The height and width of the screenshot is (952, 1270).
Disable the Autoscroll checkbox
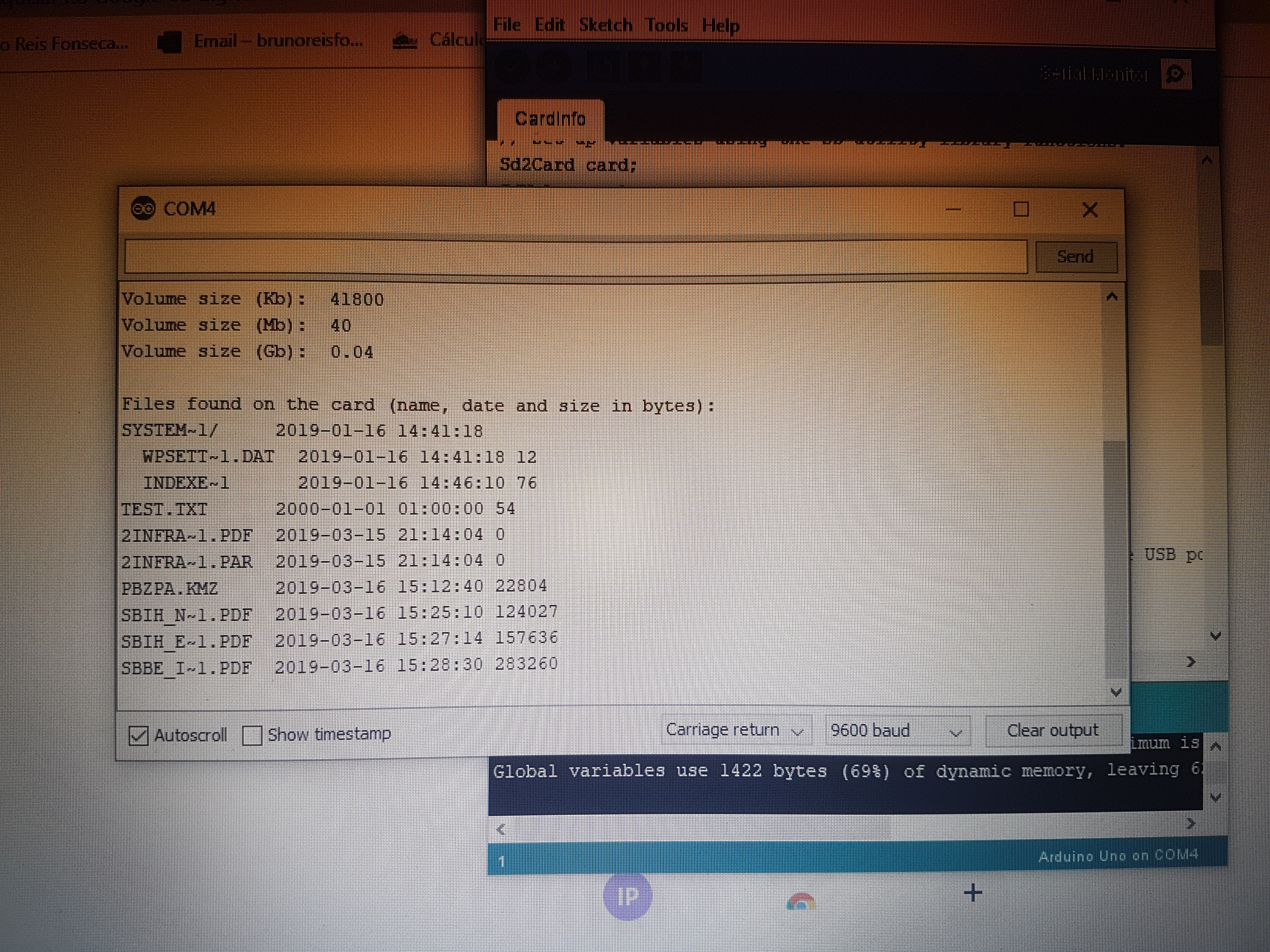pyautogui.click(x=138, y=736)
